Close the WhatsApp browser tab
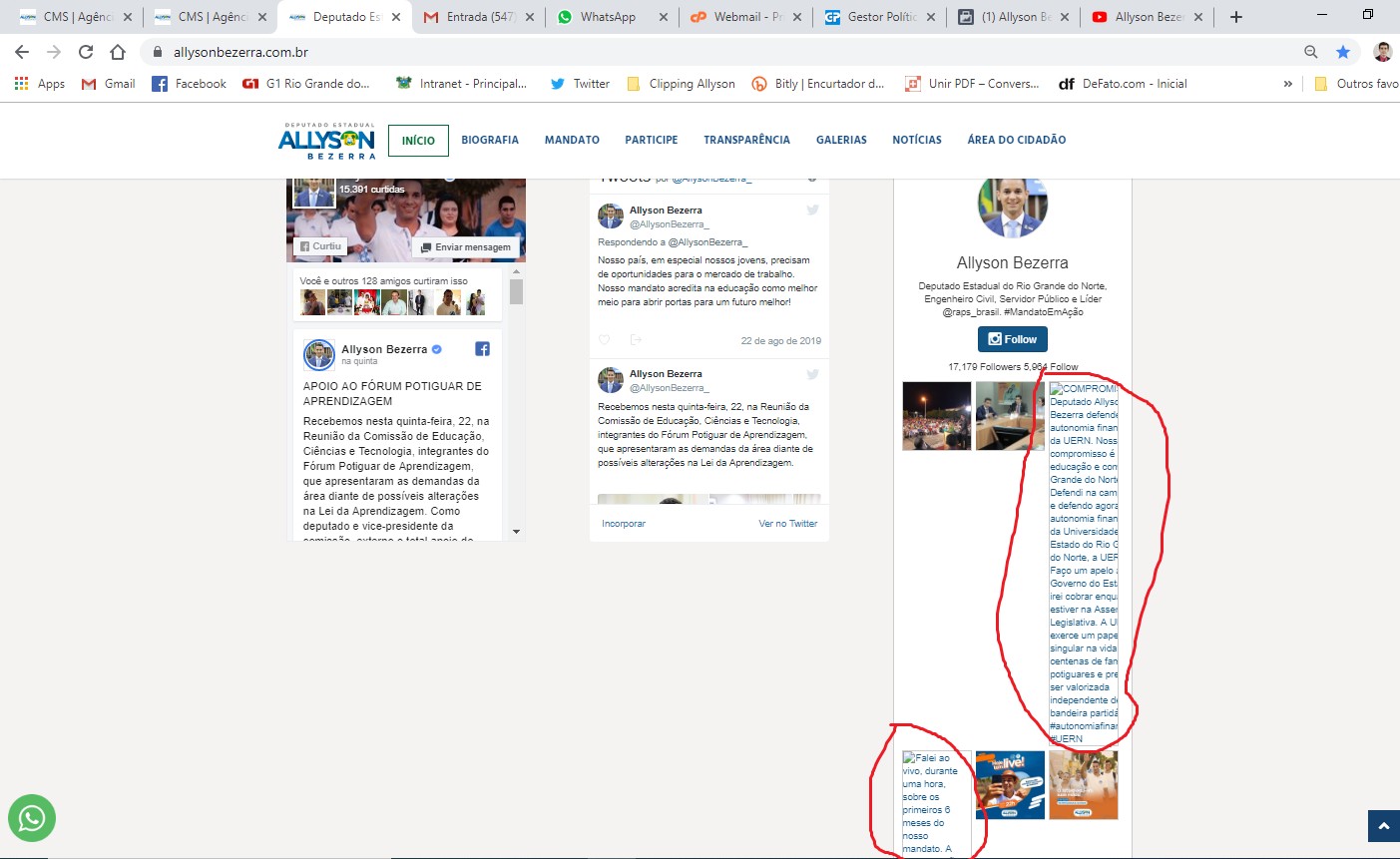 tap(665, 17)
